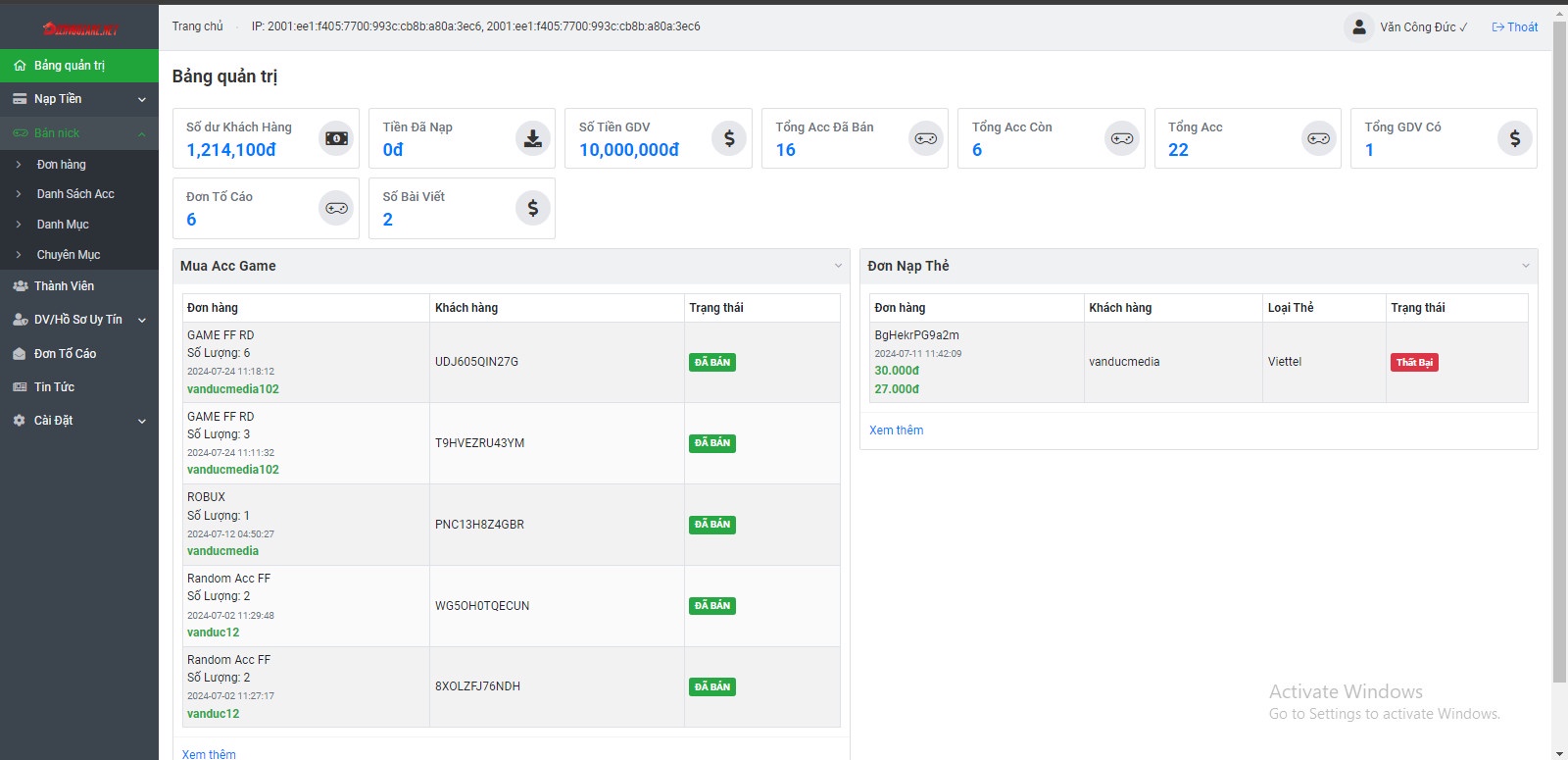The height and width of the screenshot is (760, 1568).
Task: Expand the Cài Đặt menu chevron
Action: click(142, 421)
